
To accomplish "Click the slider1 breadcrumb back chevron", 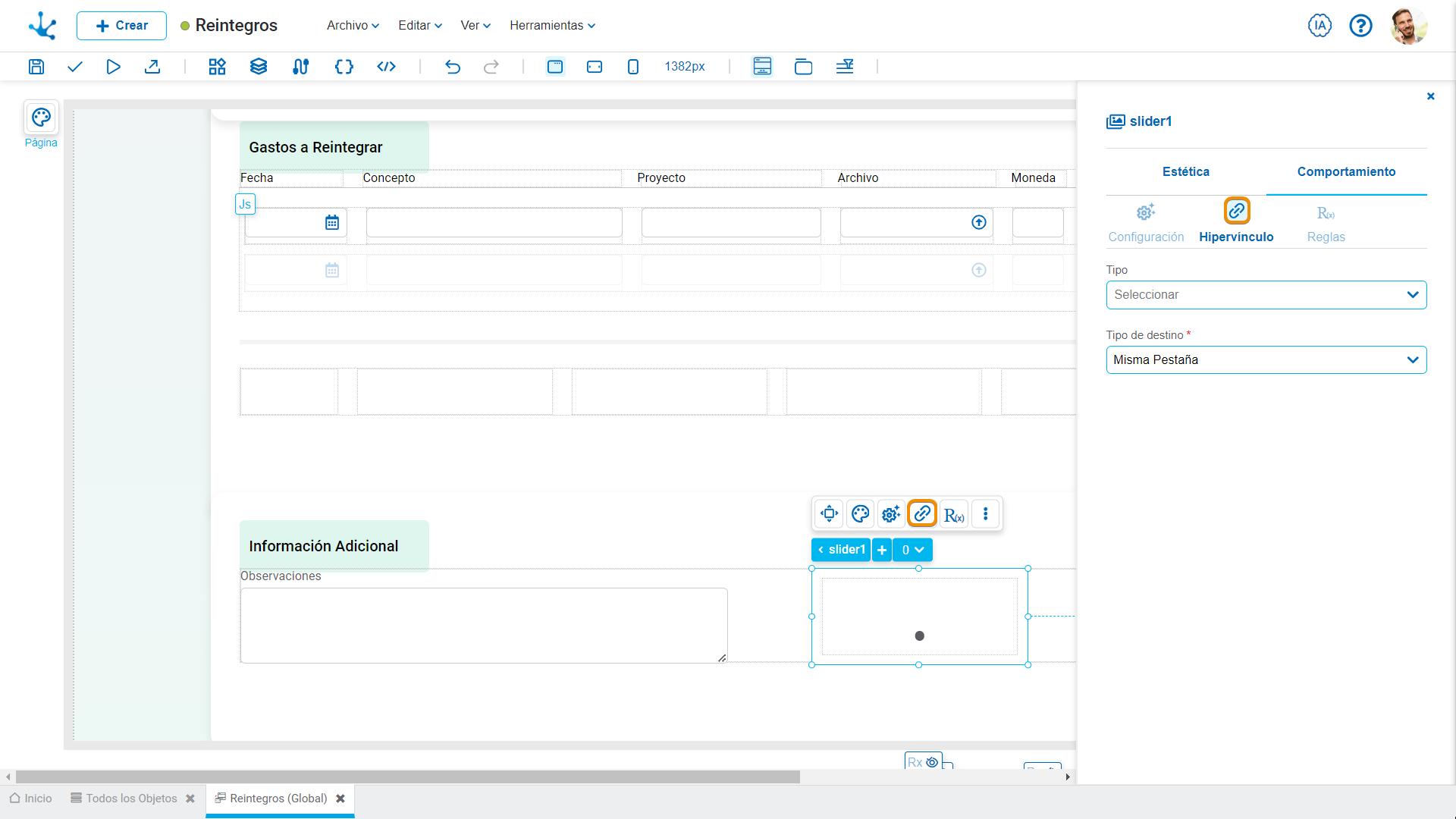I will [821, 550].
